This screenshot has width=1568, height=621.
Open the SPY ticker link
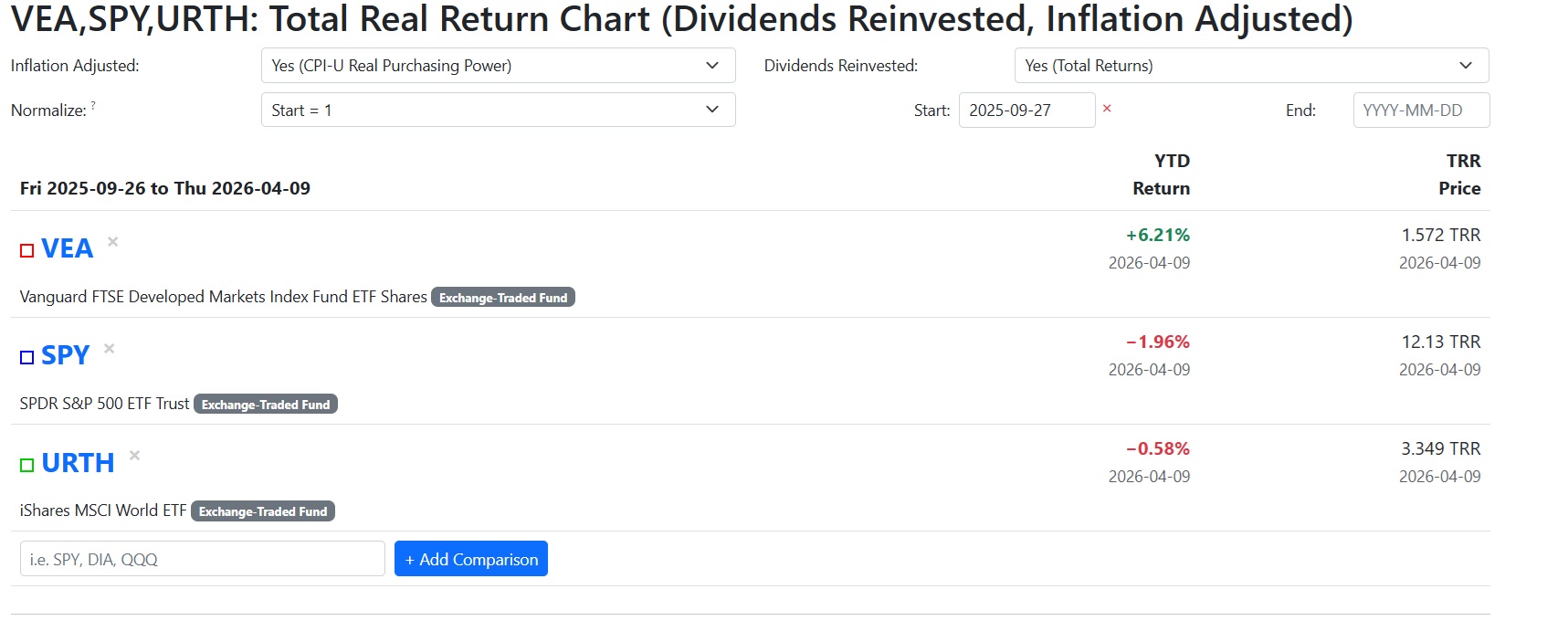65,355
